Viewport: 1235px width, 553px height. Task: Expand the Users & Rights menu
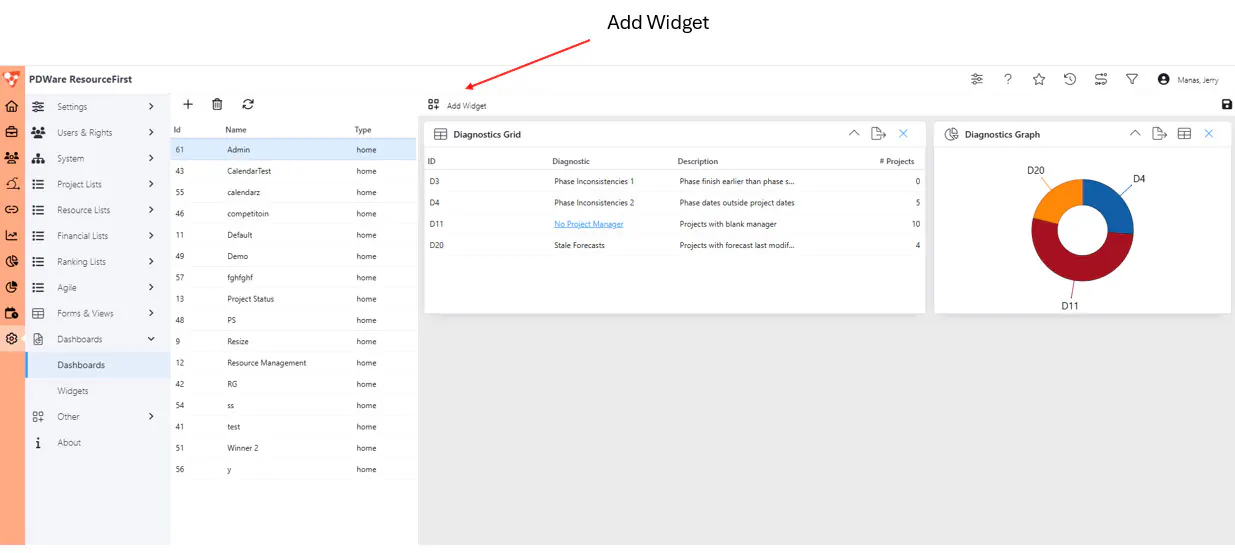151,132
